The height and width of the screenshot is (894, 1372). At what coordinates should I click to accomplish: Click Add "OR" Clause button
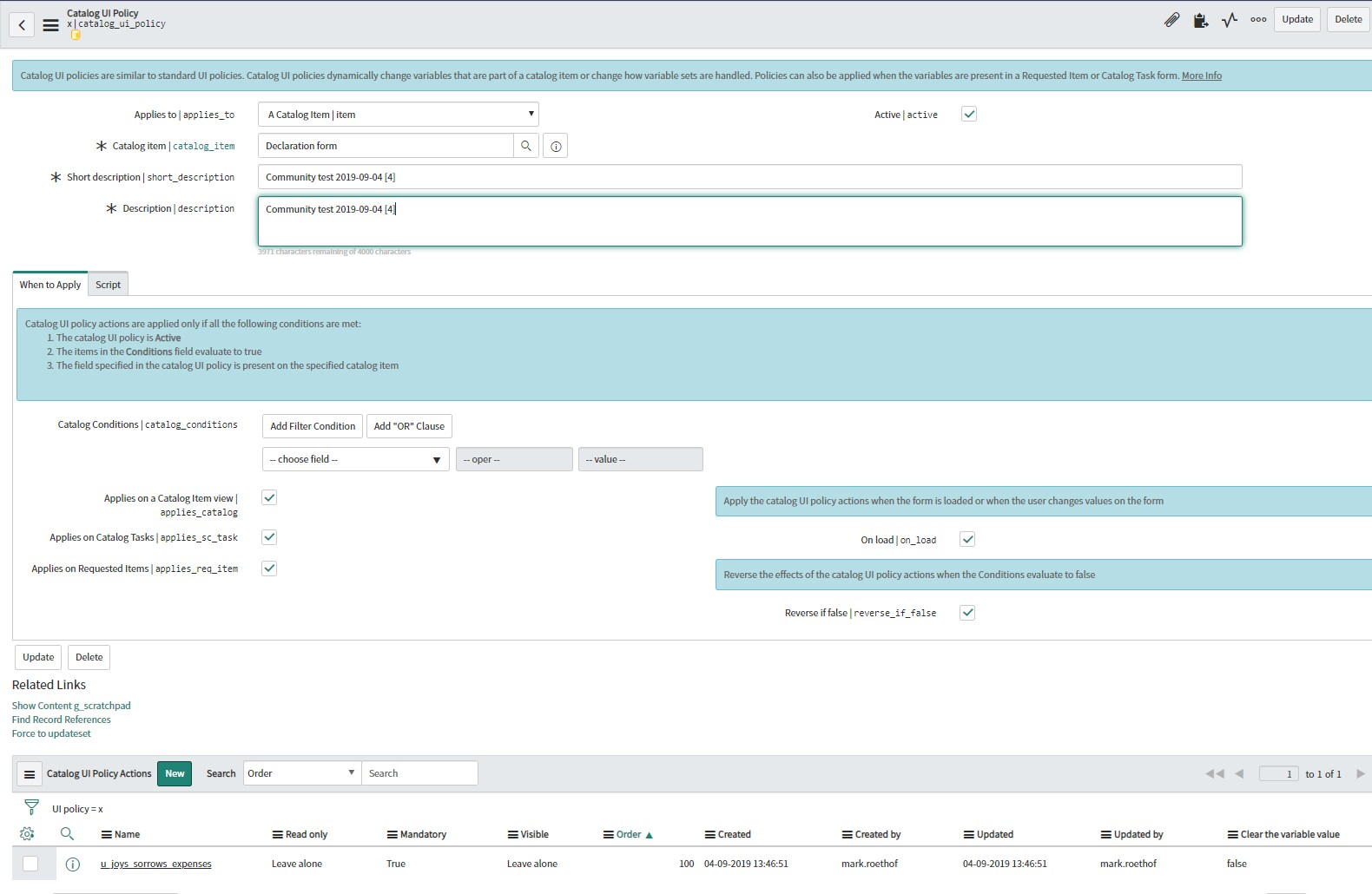tap(409, 426)
